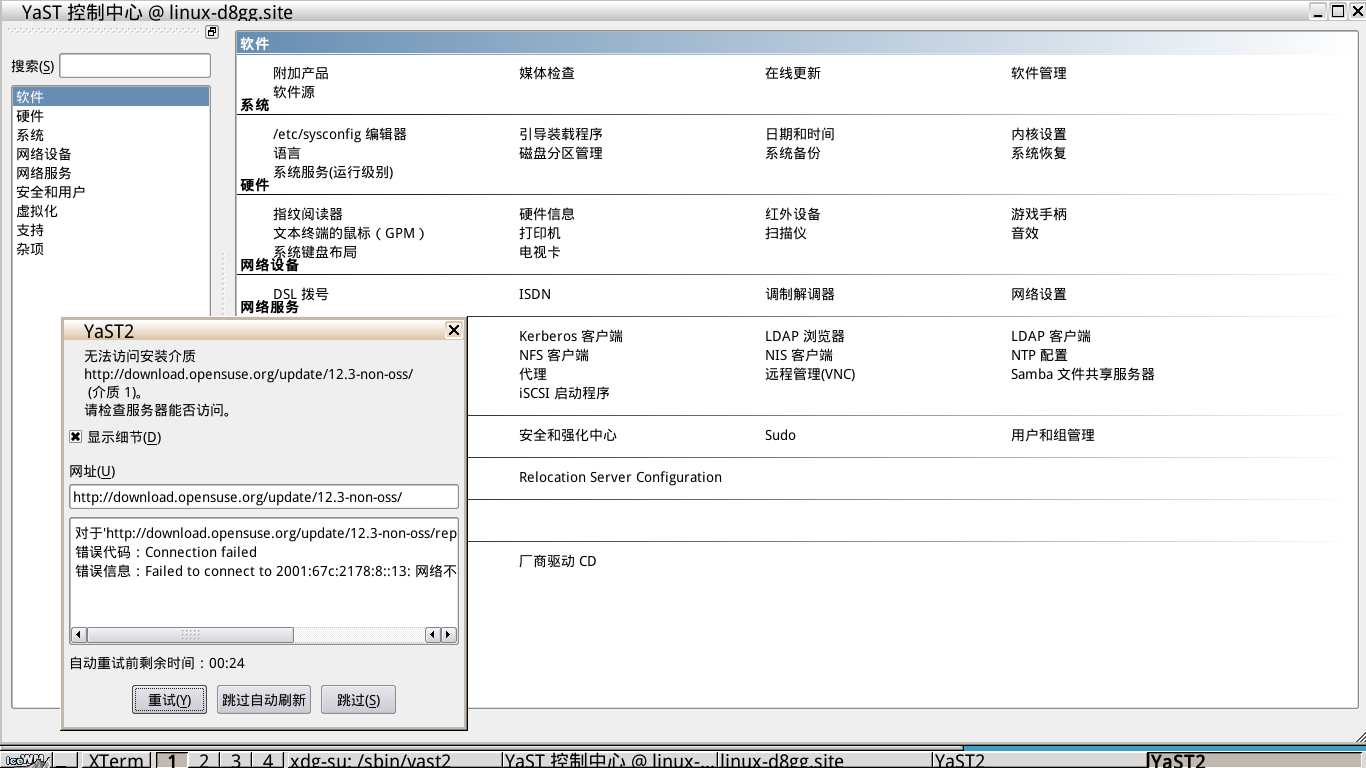
Task: Open Samba 文件共享服务器 module
Action: 1083,374
